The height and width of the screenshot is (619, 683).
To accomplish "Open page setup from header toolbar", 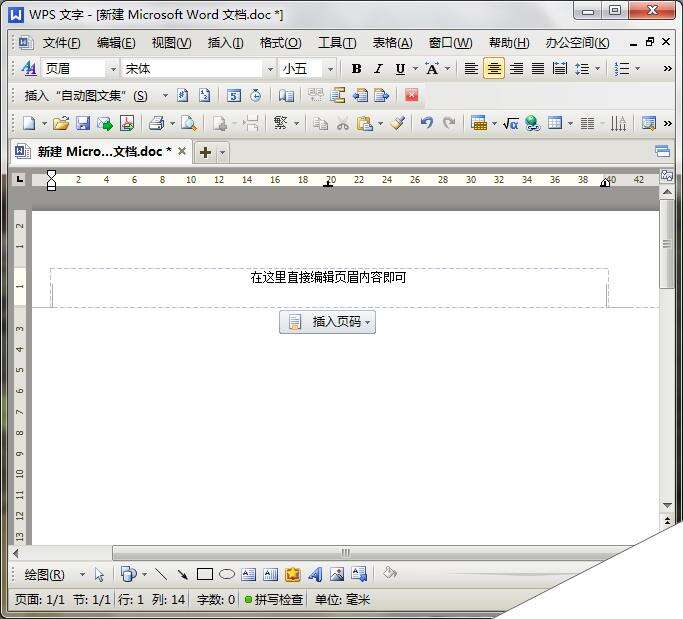I will pos(286,95).
